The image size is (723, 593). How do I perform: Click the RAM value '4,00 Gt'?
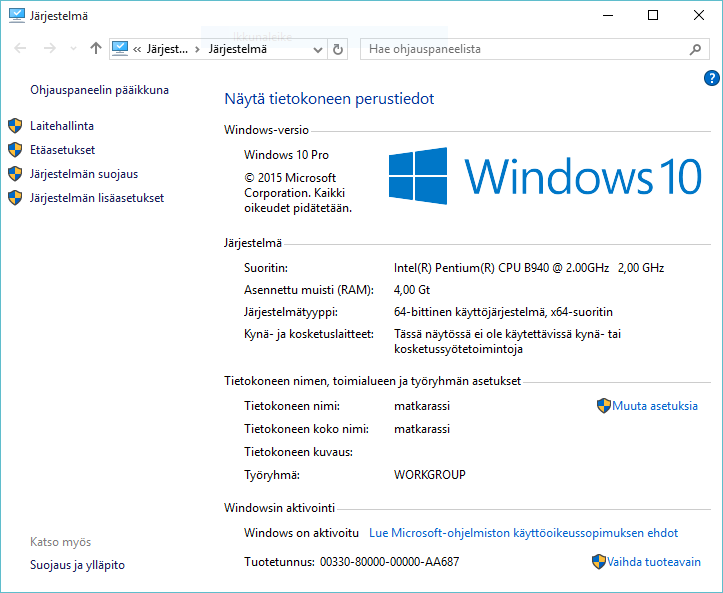coord(412,290)
